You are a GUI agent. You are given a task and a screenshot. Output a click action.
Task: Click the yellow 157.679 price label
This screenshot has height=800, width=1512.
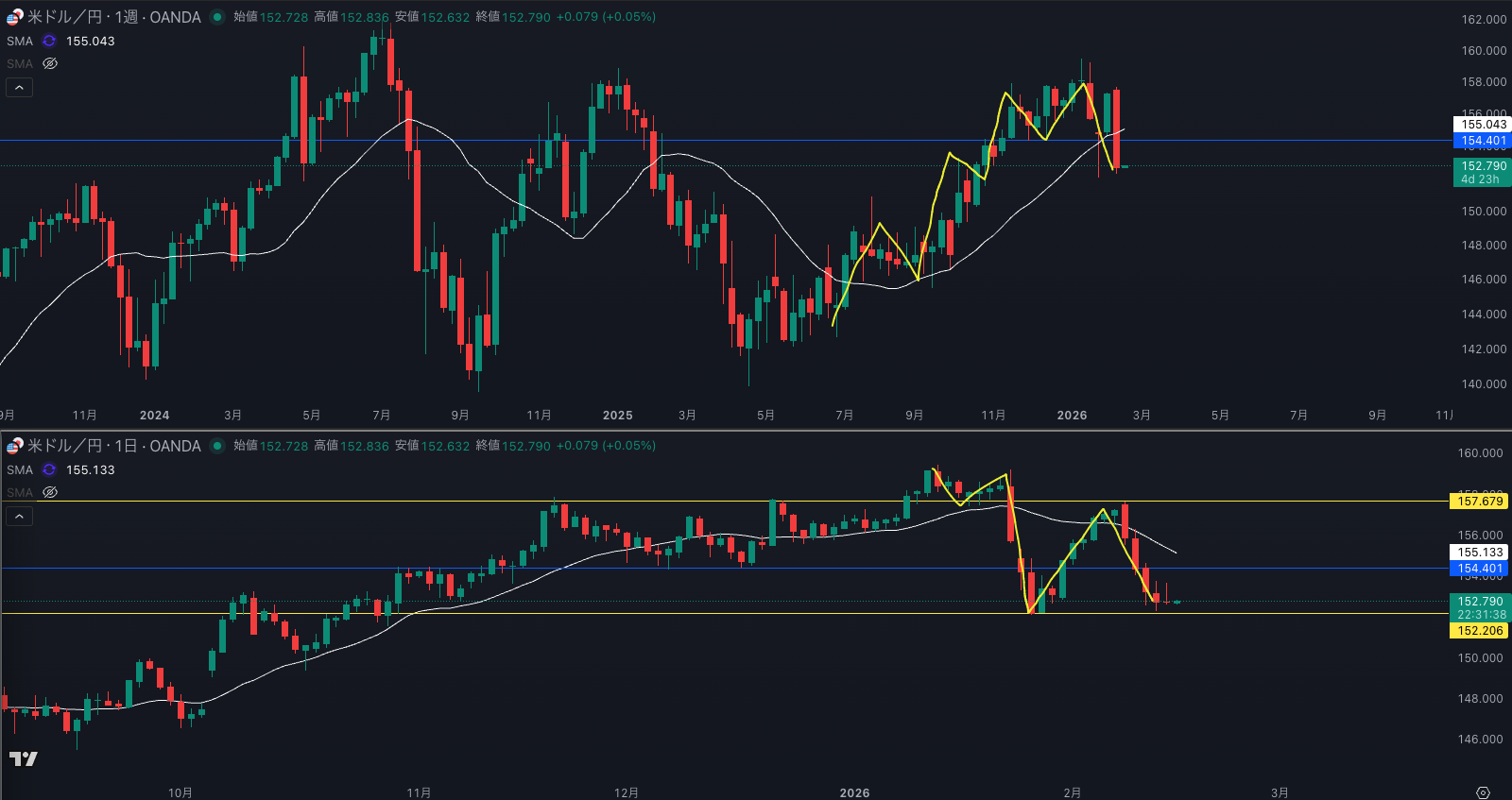tap(1479, 502)
